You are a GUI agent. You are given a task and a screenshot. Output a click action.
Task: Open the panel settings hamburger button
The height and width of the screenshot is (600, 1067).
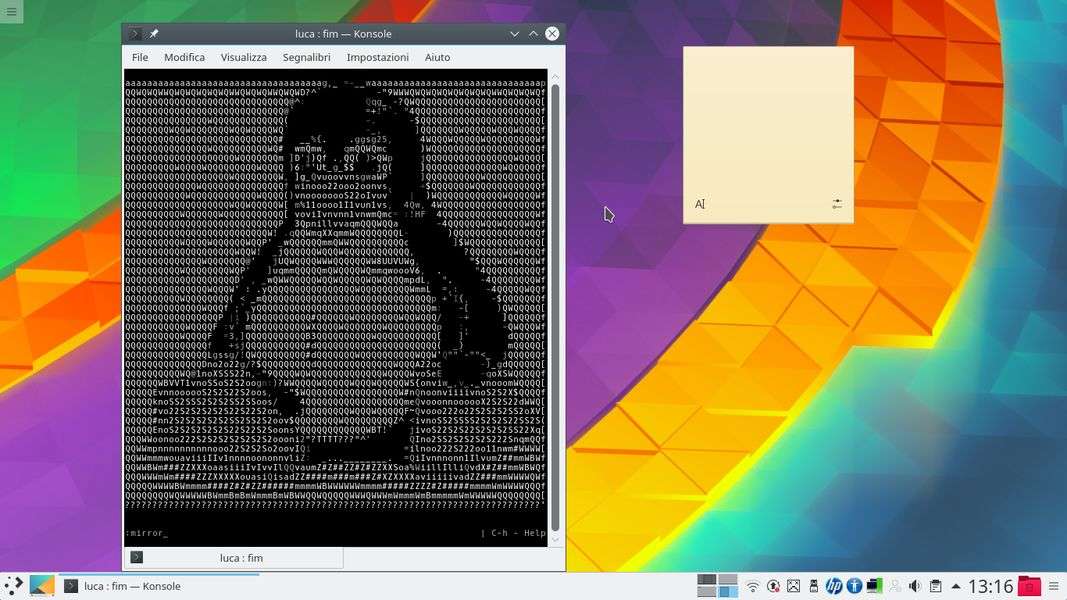[x=1054, y=586]
